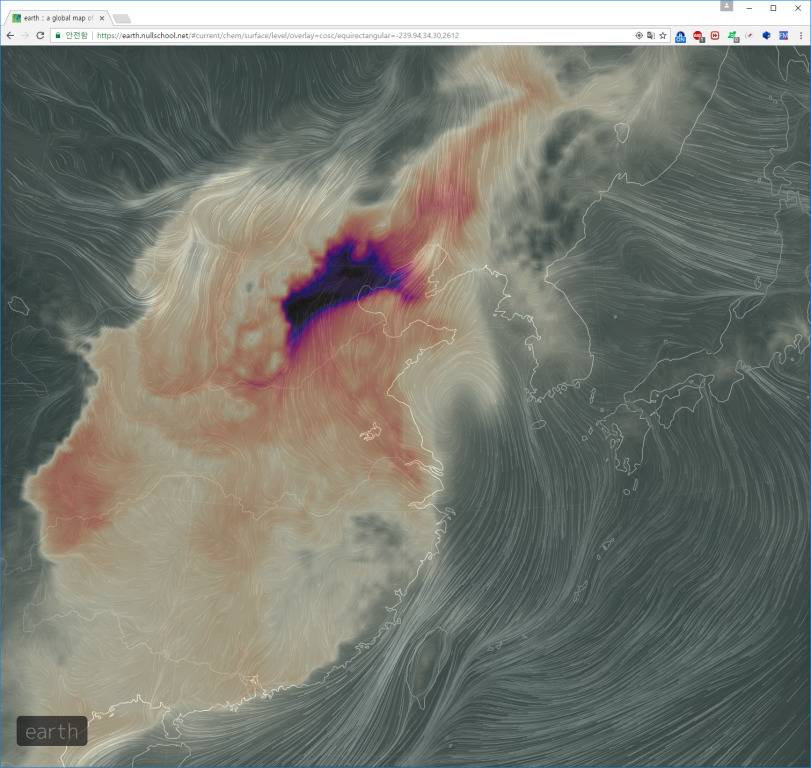The width and height of the screenshot is (811, 768).
Task: Open the Chrome user profile button
Action: coord(726,6)
